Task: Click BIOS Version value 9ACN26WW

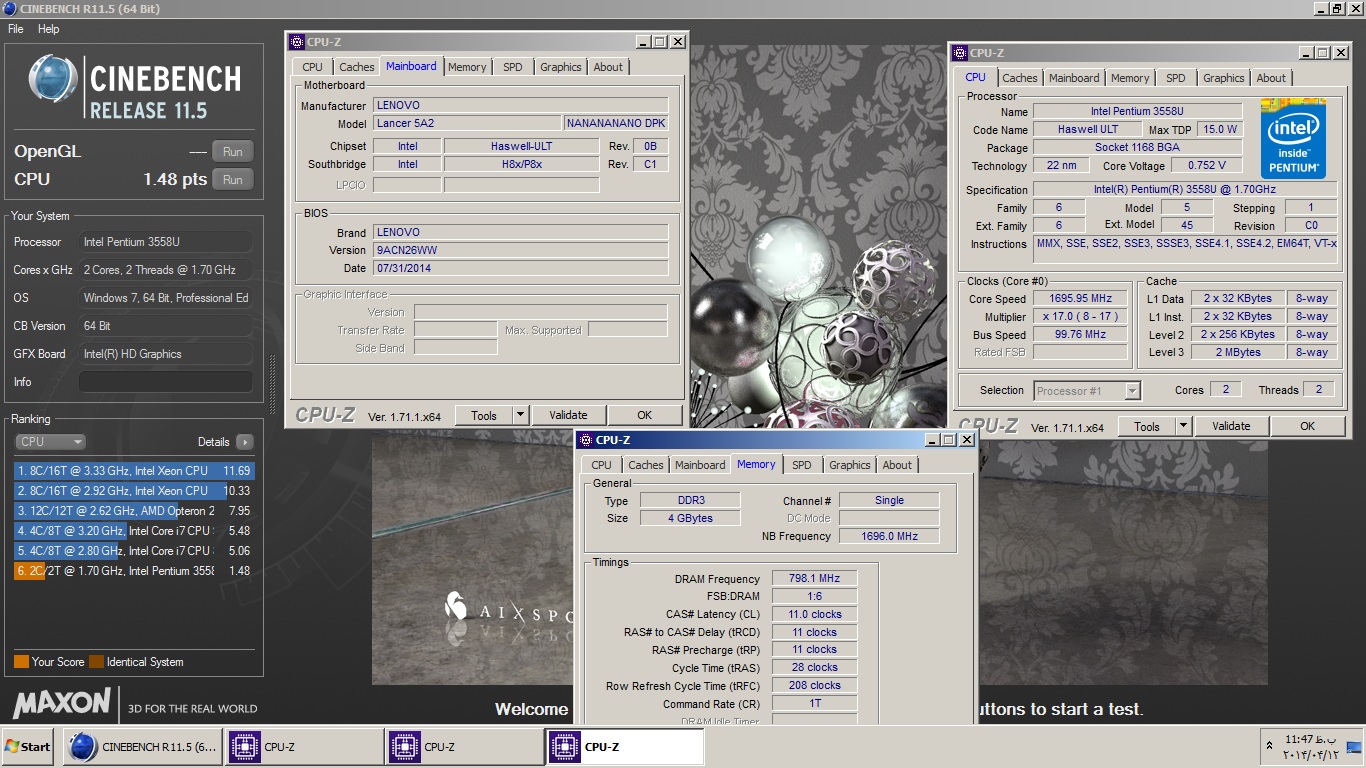Action: point(520,250)
